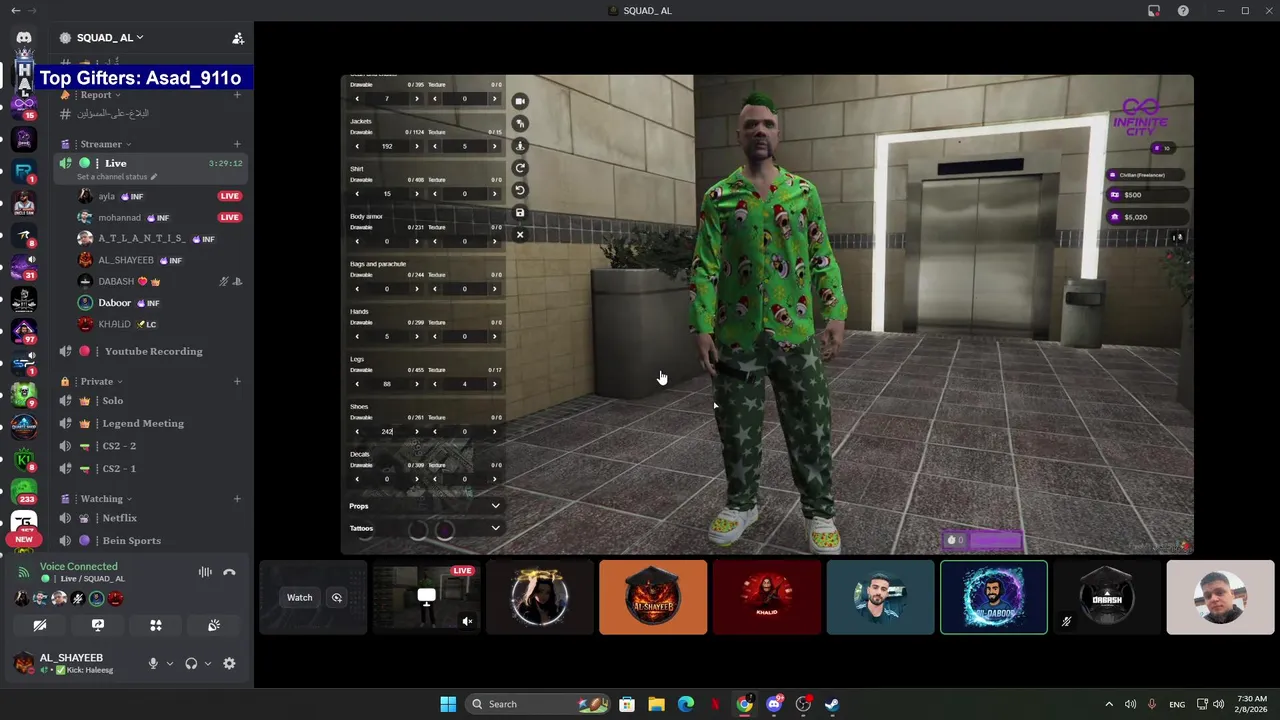This screenshot has height=720, width=1280.
Task: Select user Daboor in voice list
Action: (114, 303)
